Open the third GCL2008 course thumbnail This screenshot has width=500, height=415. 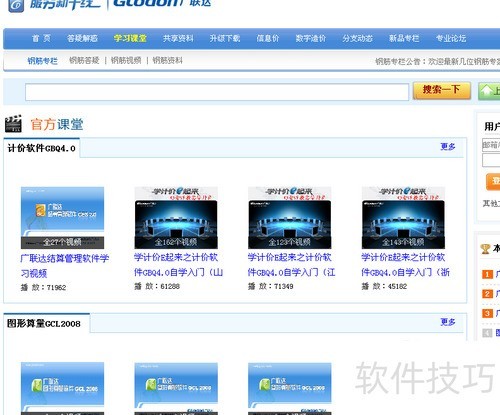290,388
